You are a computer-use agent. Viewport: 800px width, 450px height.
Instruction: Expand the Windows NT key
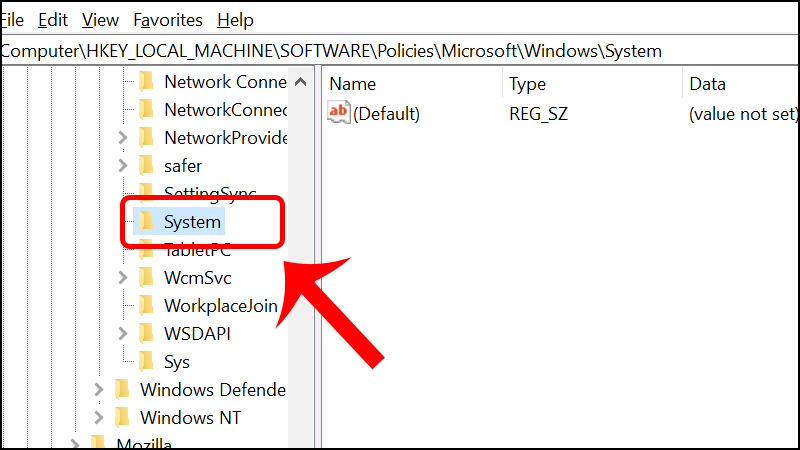[x=98, y=418]
